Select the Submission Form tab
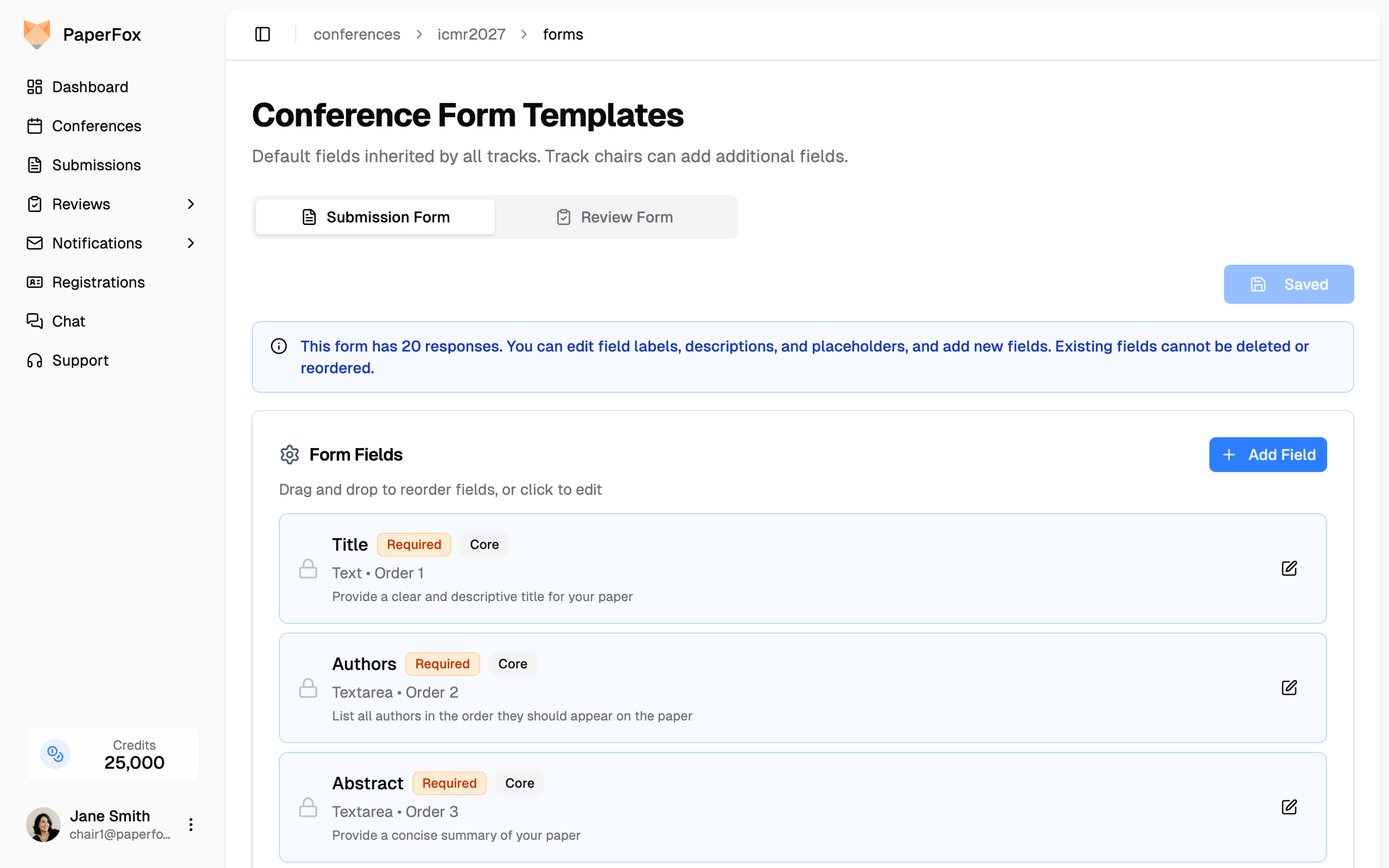This screenshot has width=1389, height=868. point(375,217)
